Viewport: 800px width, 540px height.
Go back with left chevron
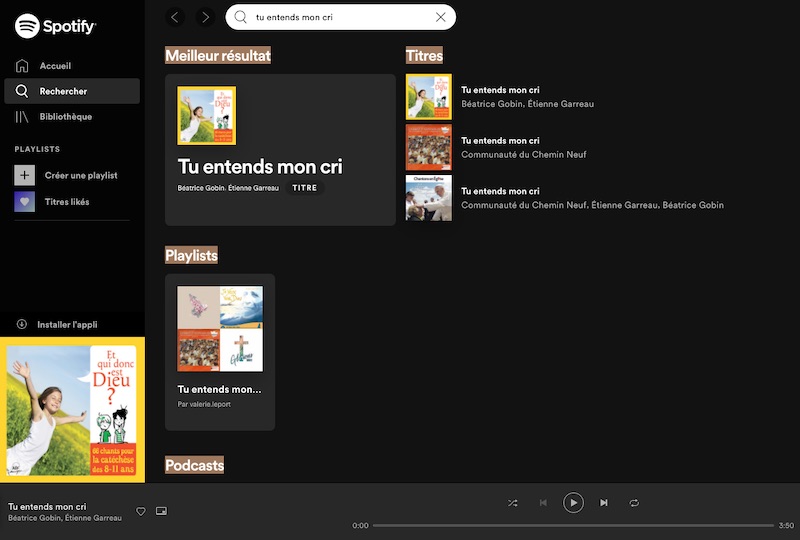coord(175,17)
